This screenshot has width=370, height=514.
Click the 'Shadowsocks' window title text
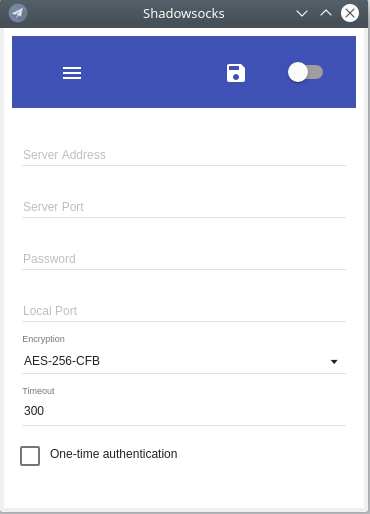184,14
